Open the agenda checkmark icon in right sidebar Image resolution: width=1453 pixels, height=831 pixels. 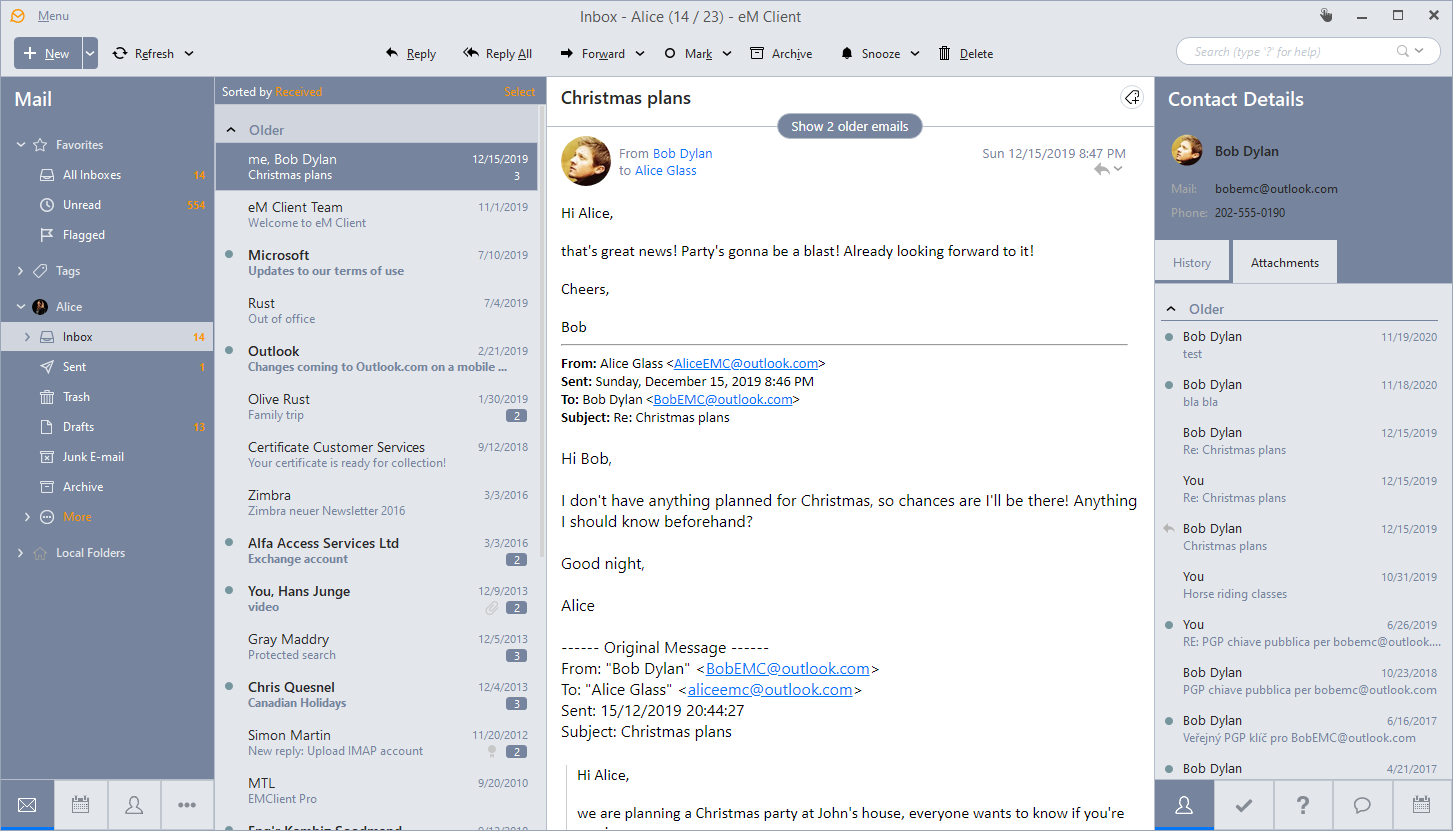1244,805
